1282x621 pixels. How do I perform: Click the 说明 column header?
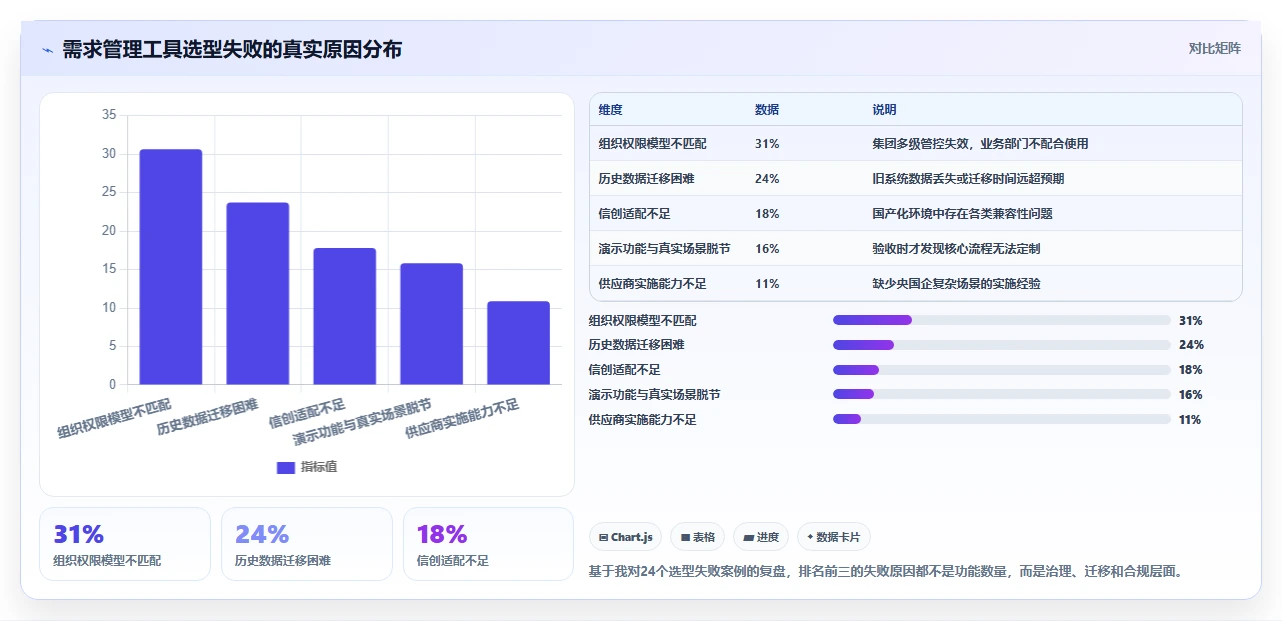pos(884,110)
